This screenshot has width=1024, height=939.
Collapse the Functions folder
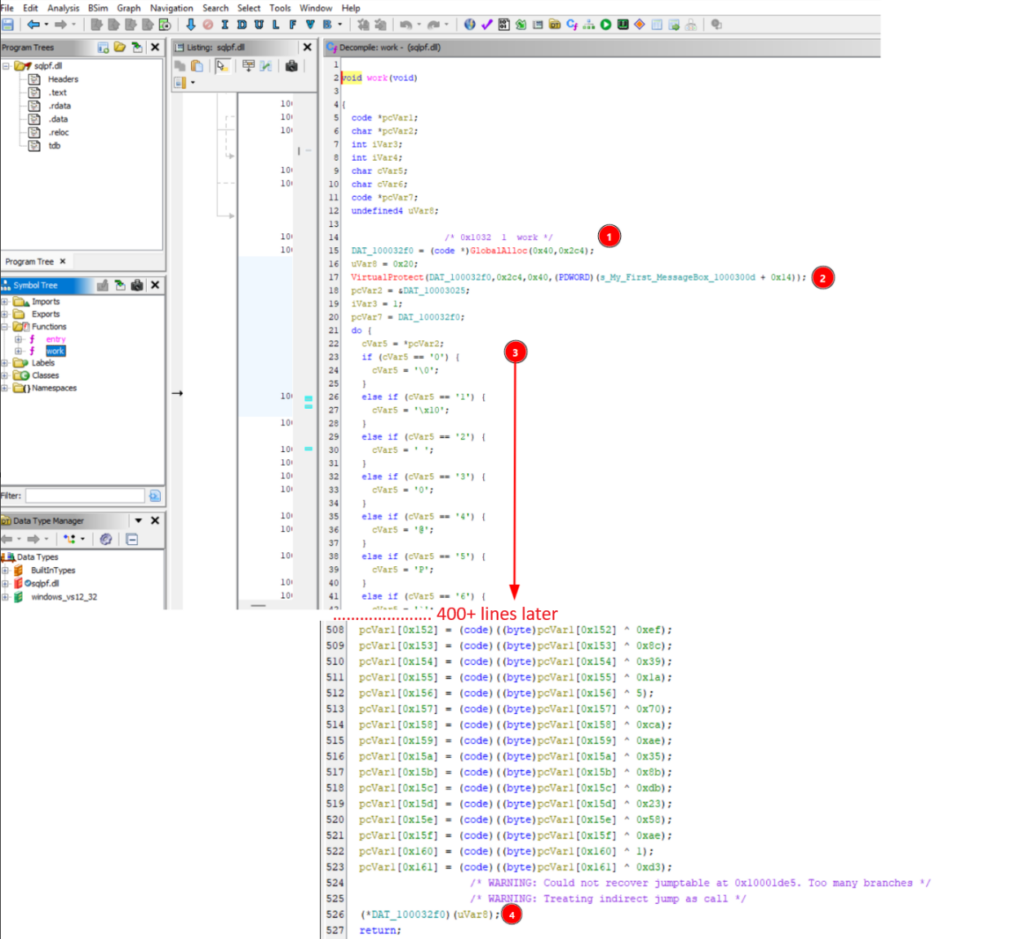coord(5,326)
